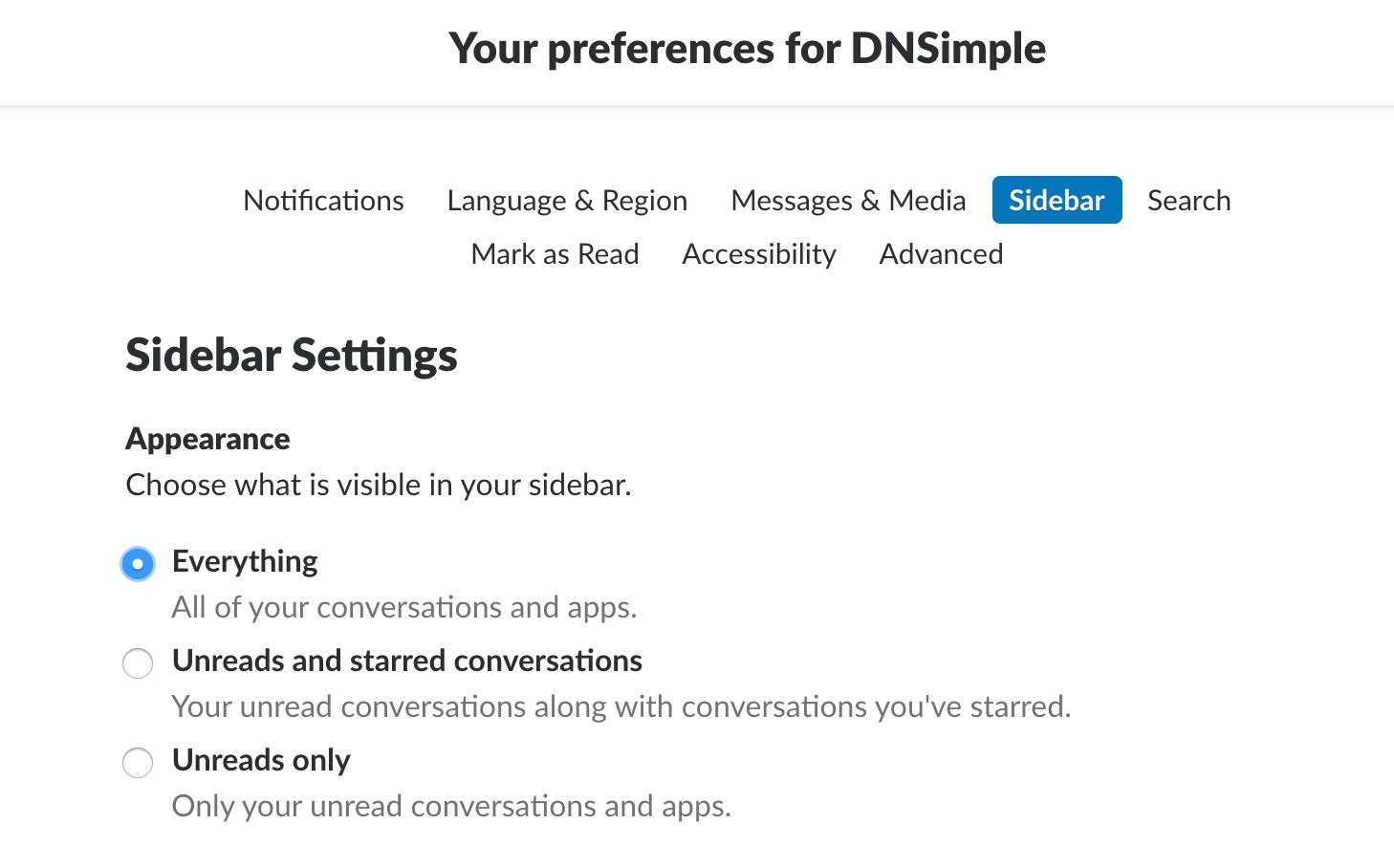This screenshot has height=868, width=1394.
Task: Select the Everything radio button circle
Action: click(138, 564)
